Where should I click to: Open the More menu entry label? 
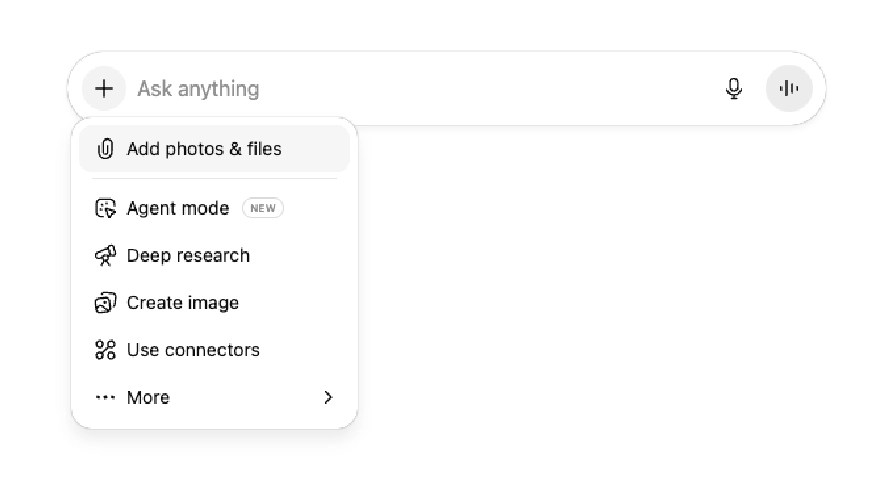tap(148, 397)
